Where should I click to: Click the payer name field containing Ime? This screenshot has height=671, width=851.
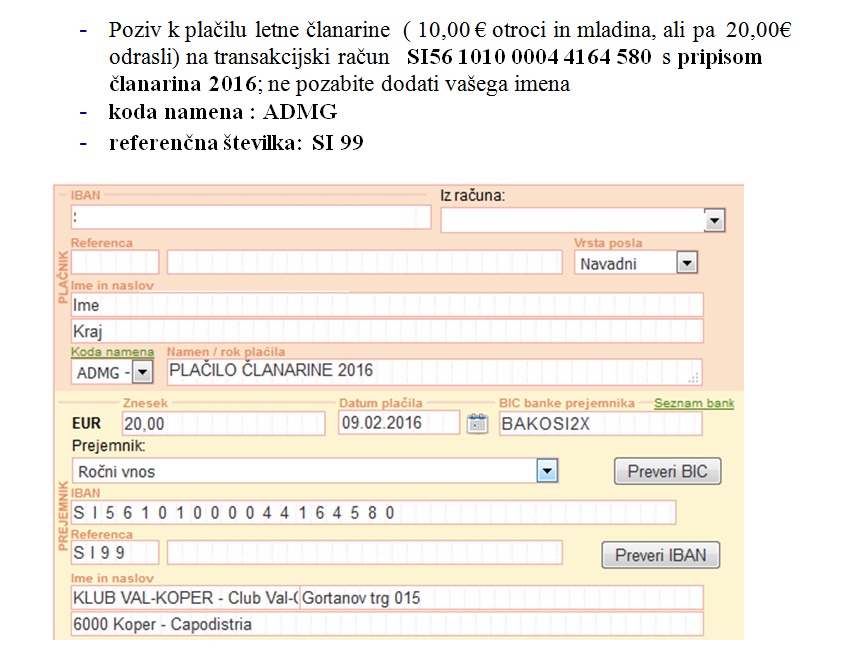point(386,305)
